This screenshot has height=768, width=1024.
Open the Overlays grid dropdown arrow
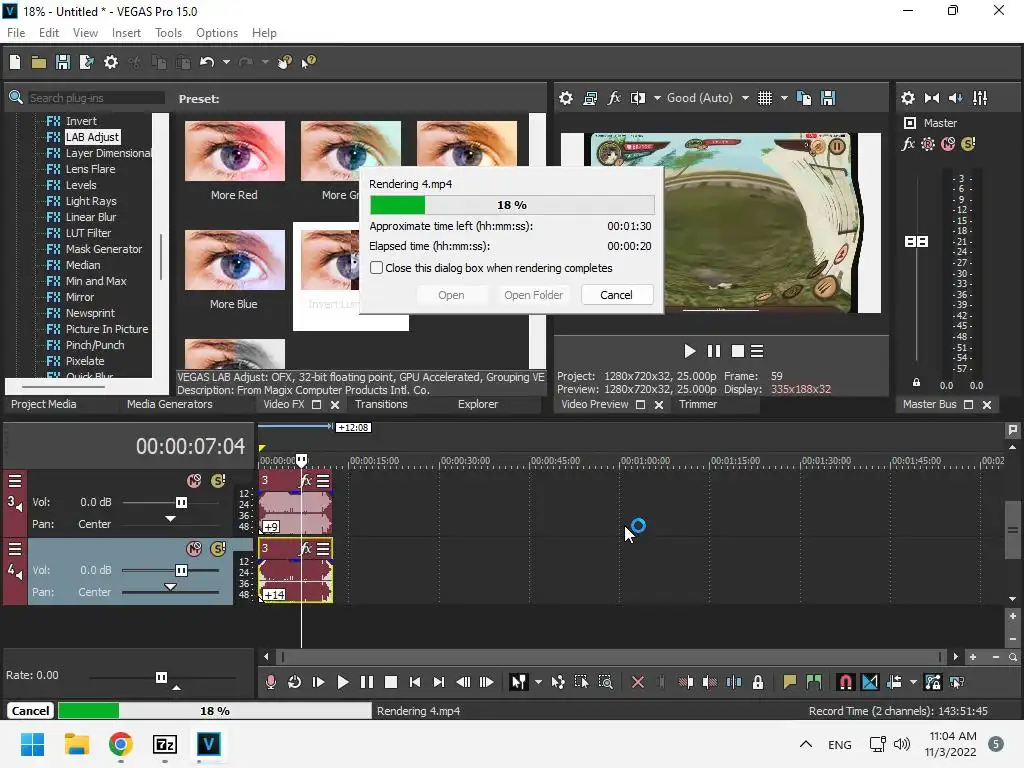tap(784, 98)
